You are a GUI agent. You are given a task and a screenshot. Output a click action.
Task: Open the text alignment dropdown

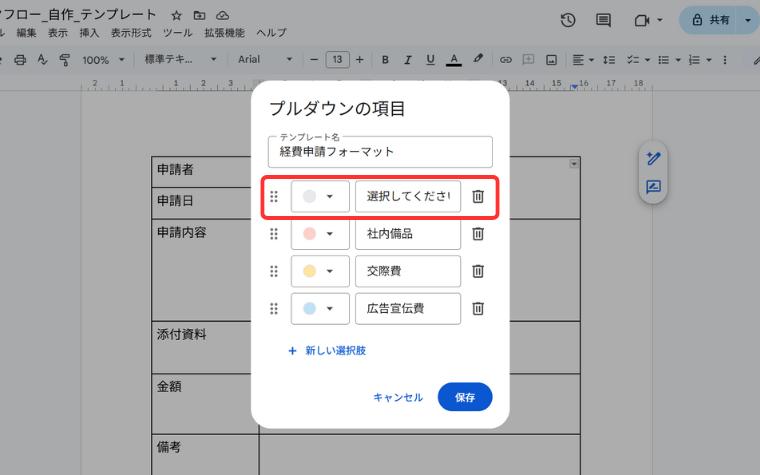coord(584,60)
